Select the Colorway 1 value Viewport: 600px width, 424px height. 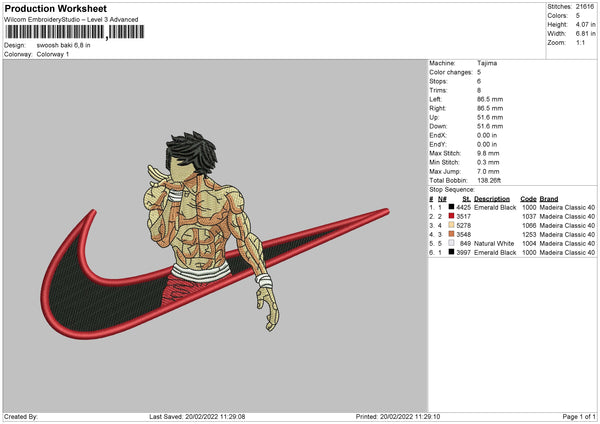coord(53,54)
